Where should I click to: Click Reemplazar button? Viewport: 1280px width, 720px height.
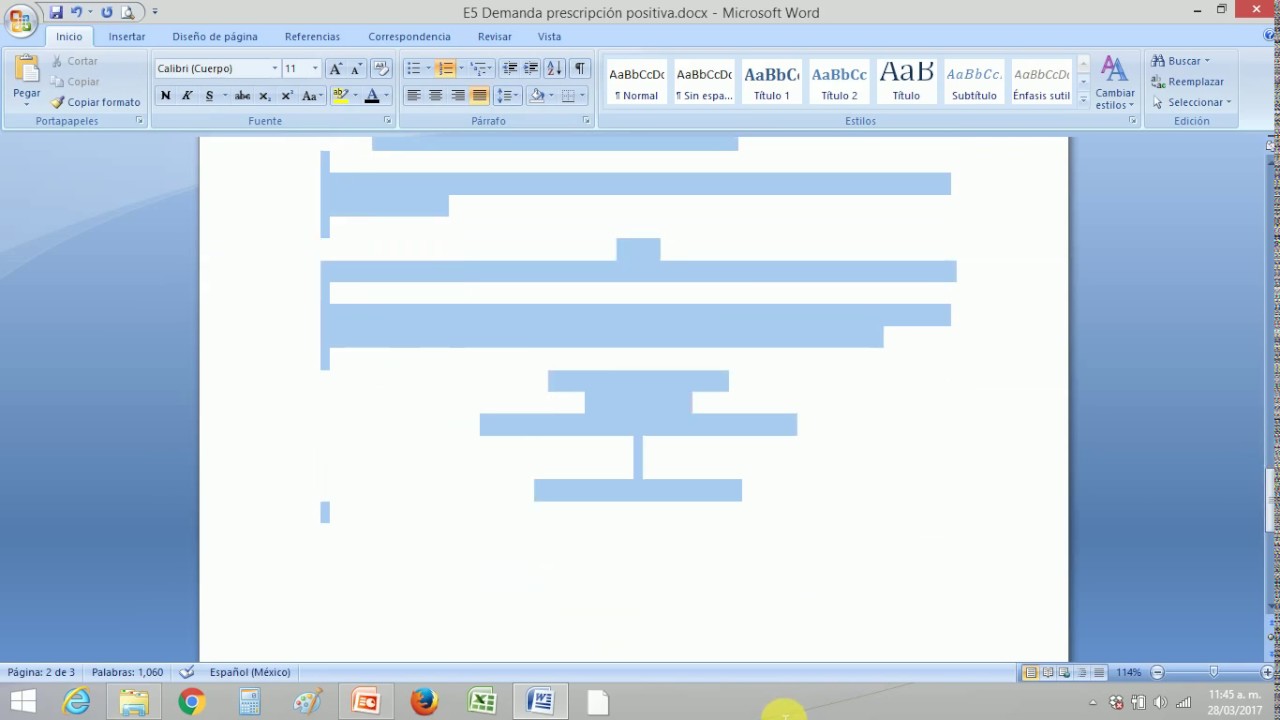[1188, 82]
